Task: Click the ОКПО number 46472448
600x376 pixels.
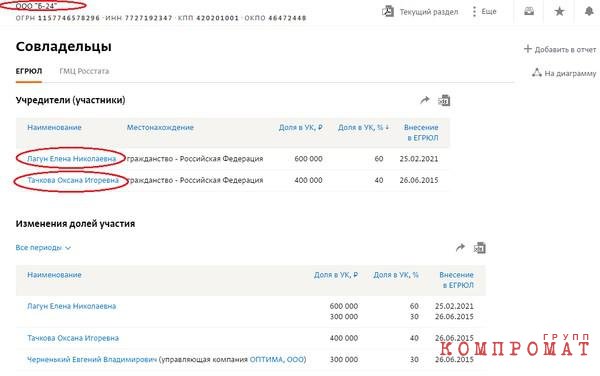Action: point(287,18)
